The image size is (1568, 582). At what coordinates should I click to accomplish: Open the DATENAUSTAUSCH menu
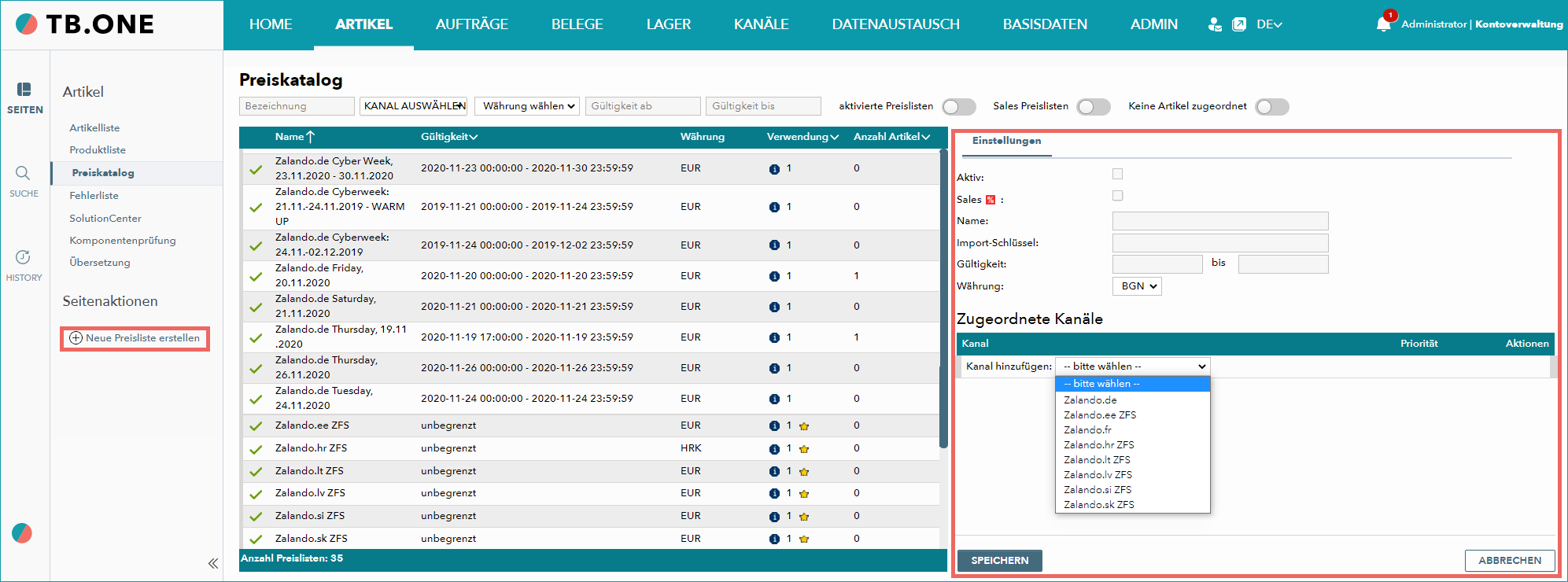pyautogui.click(x=895, y=24)
